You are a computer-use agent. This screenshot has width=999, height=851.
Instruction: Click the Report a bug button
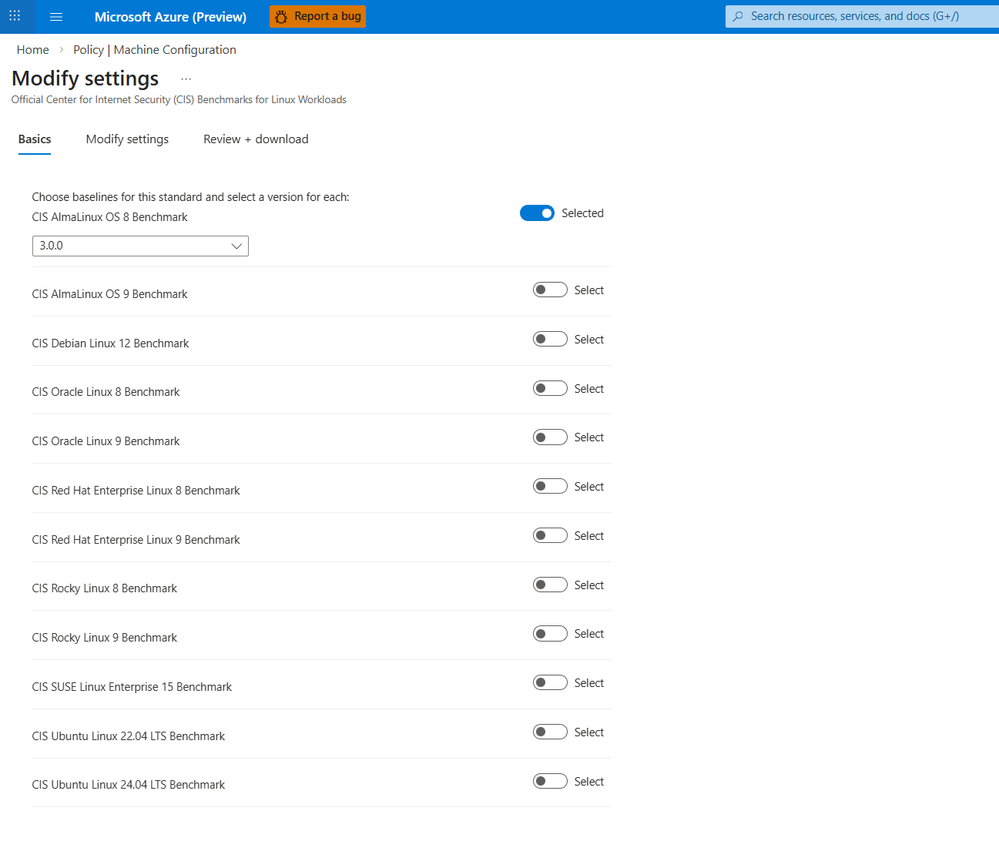(x=318, y=17)
